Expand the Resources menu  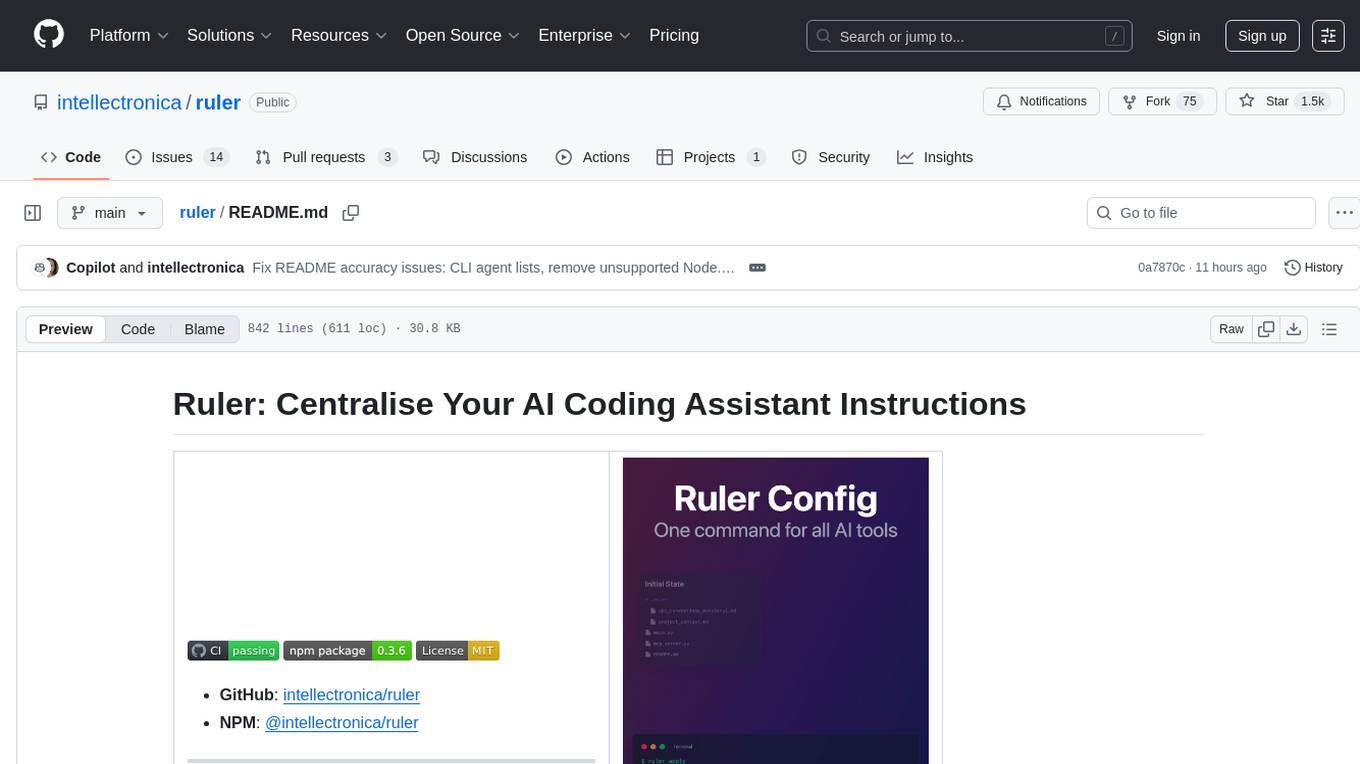(x=339, y=35)
